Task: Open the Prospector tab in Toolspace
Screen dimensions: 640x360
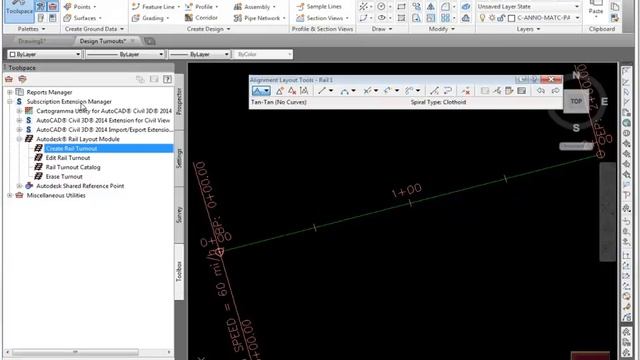Action: (x=179, y=101)
